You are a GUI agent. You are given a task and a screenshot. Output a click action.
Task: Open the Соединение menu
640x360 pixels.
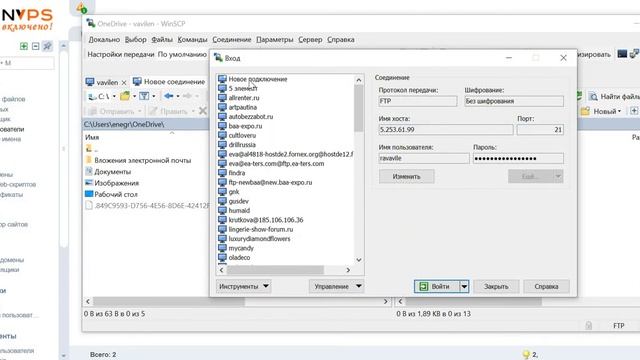231,40
